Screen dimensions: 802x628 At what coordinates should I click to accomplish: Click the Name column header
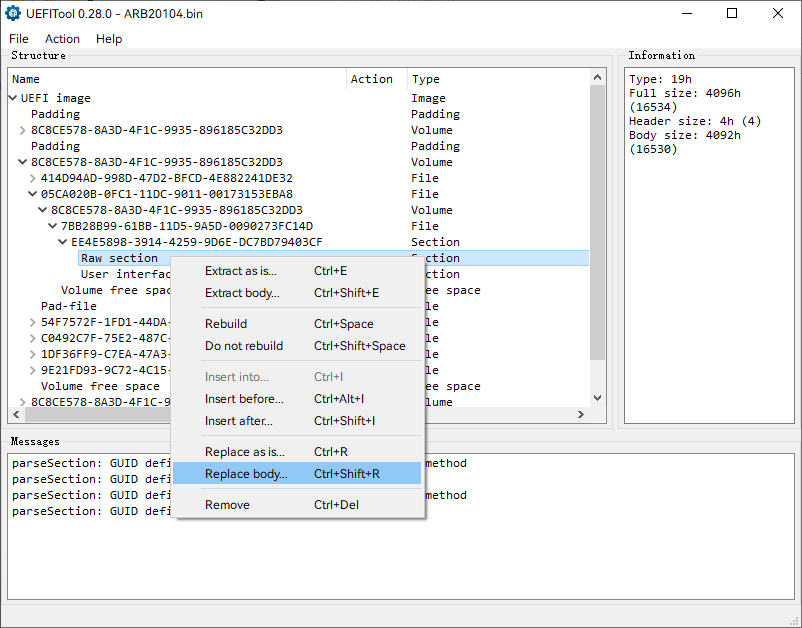point(26,79)
